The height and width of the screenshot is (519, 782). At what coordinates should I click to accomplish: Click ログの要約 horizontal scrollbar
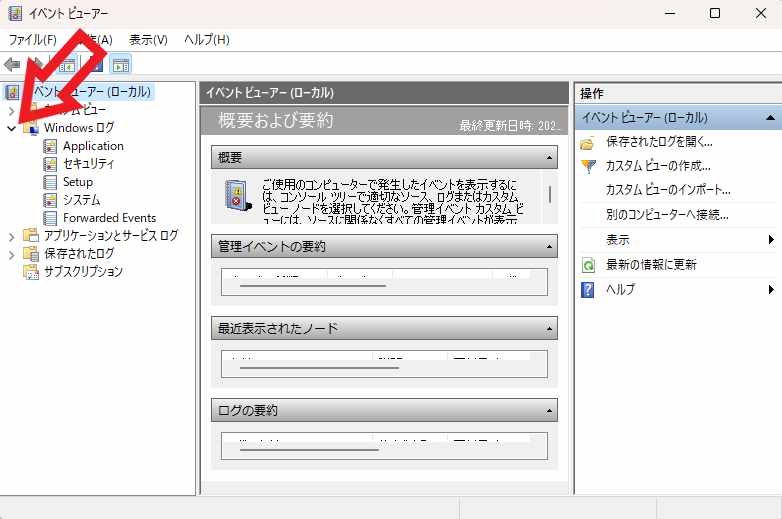(x=309, y=450)
